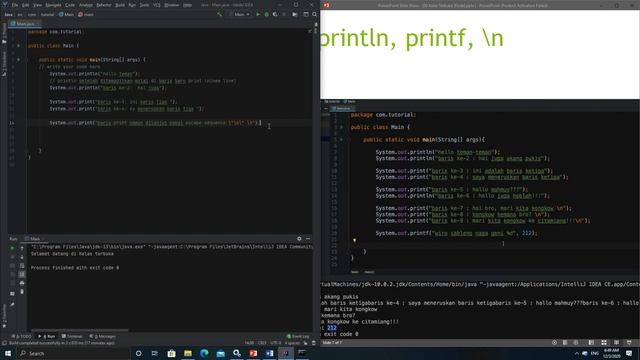
Task: Collapse the main method fold marker
Action: 27,60
